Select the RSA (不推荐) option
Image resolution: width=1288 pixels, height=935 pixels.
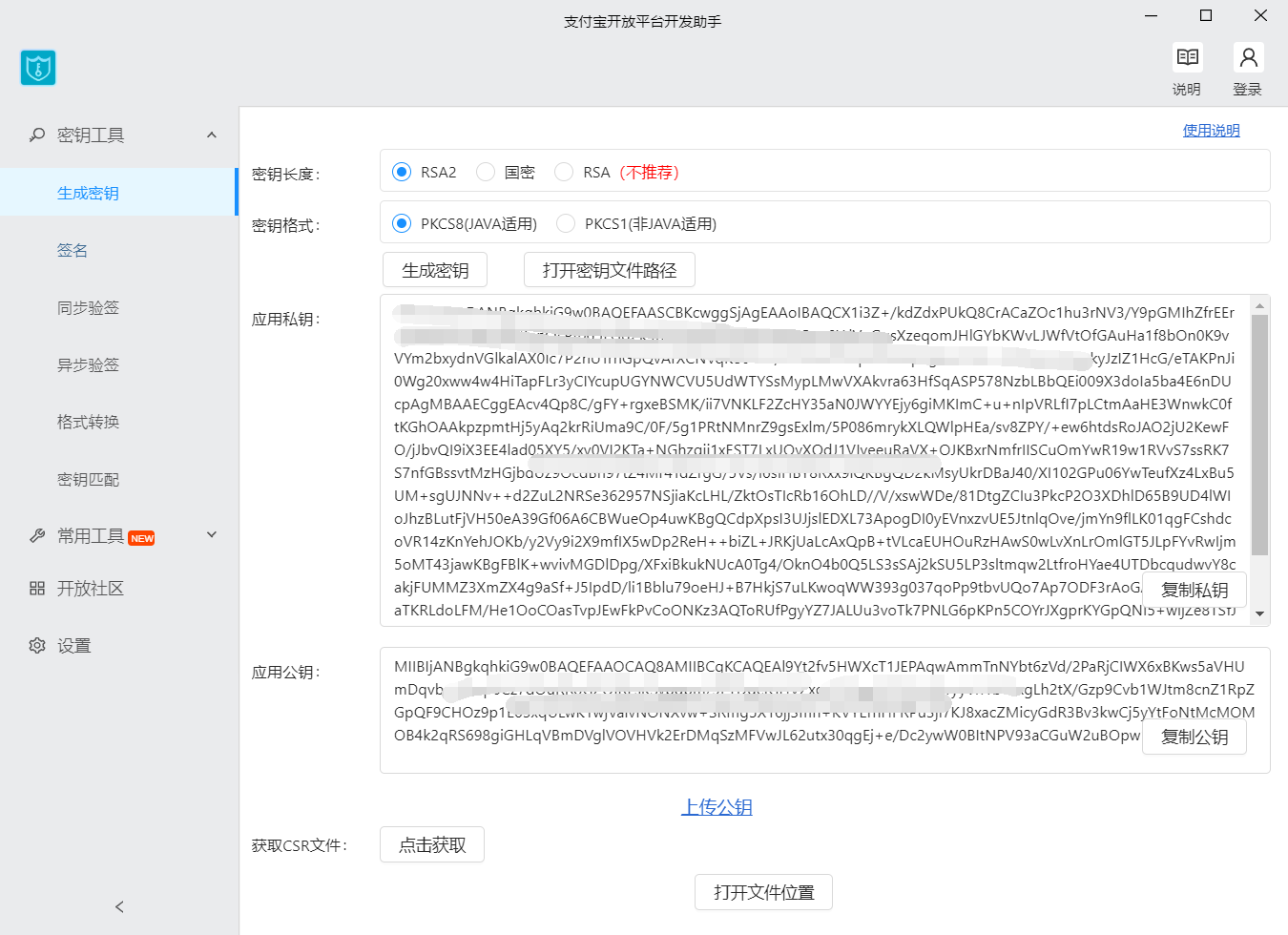pos(564,172)
